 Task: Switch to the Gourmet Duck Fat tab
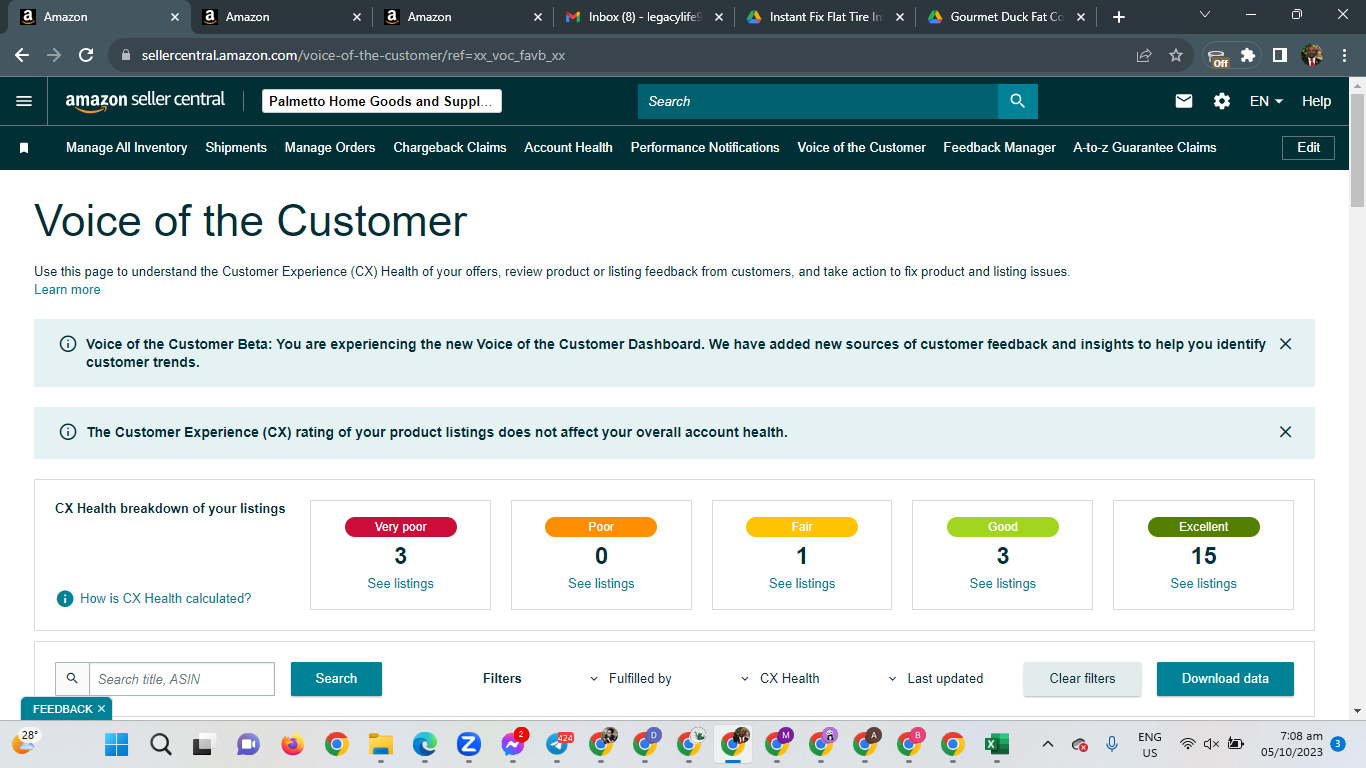click(1007, 17)
